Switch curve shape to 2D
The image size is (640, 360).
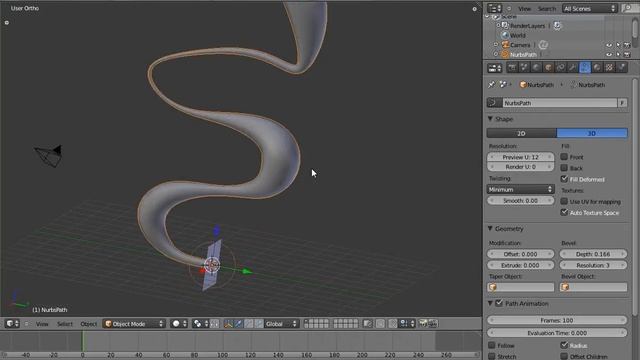522,133
